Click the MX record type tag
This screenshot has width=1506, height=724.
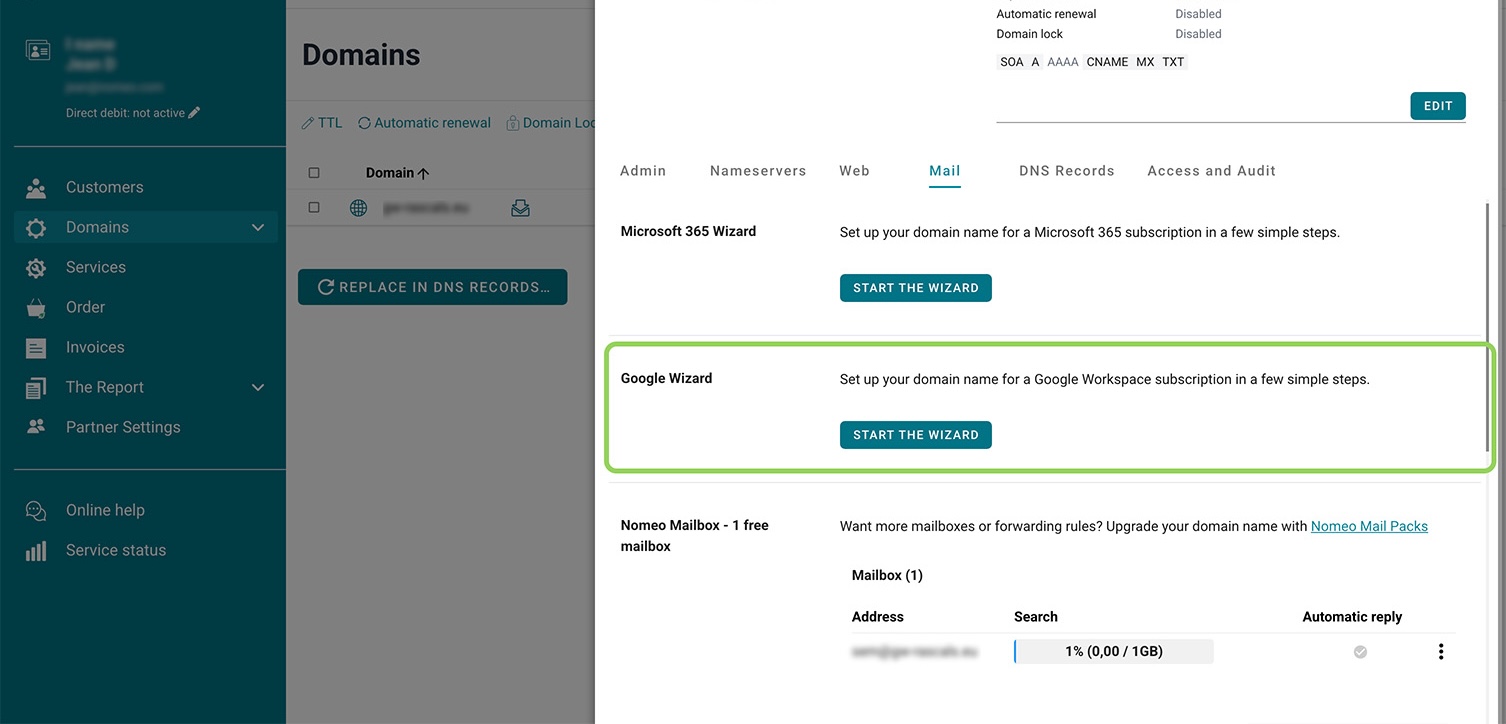click(1145, 62)
